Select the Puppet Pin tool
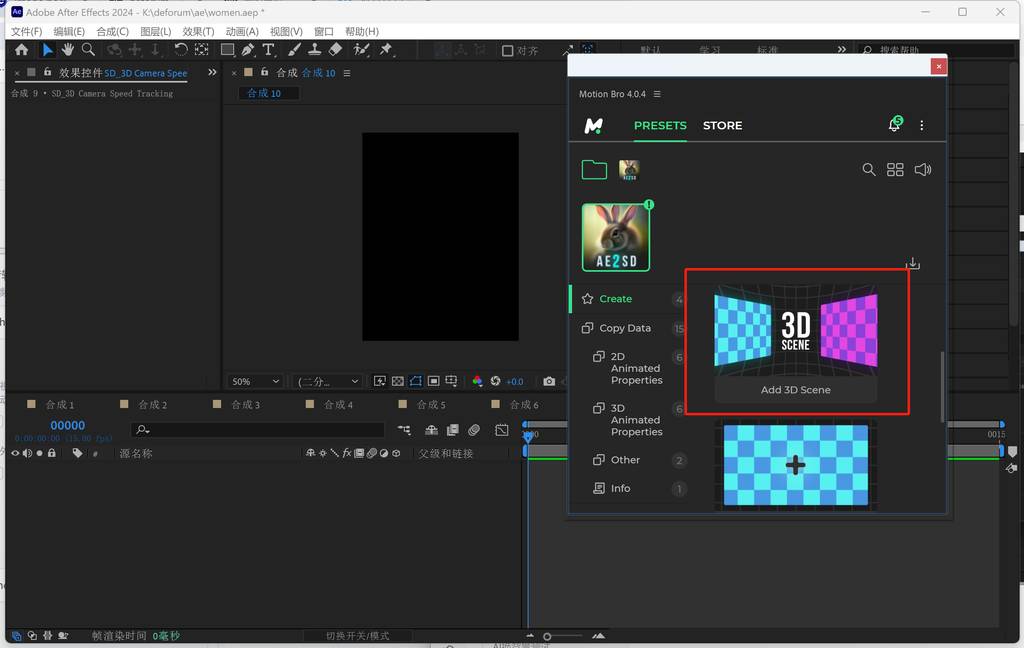This screenshot has height=648, width=1024. [386, 50]
